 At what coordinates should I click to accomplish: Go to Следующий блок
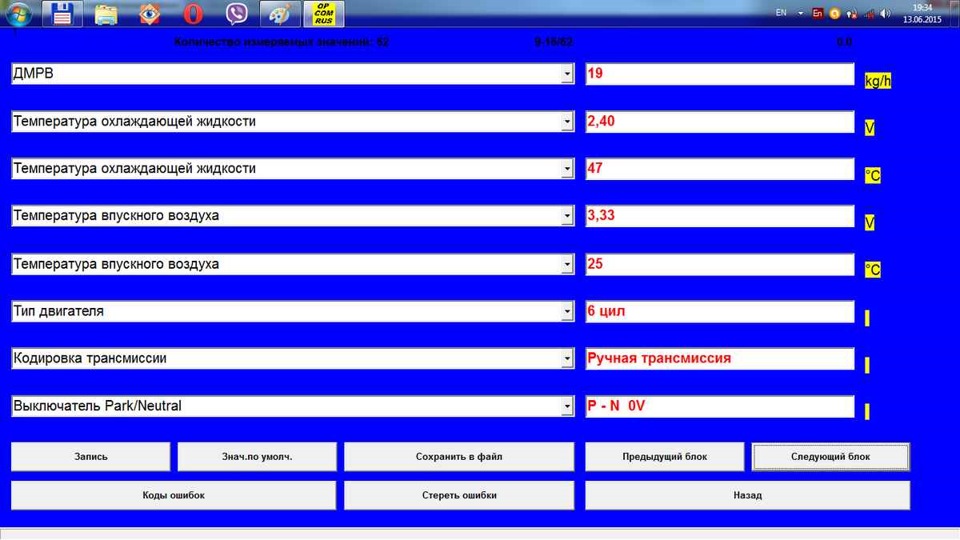831,457
